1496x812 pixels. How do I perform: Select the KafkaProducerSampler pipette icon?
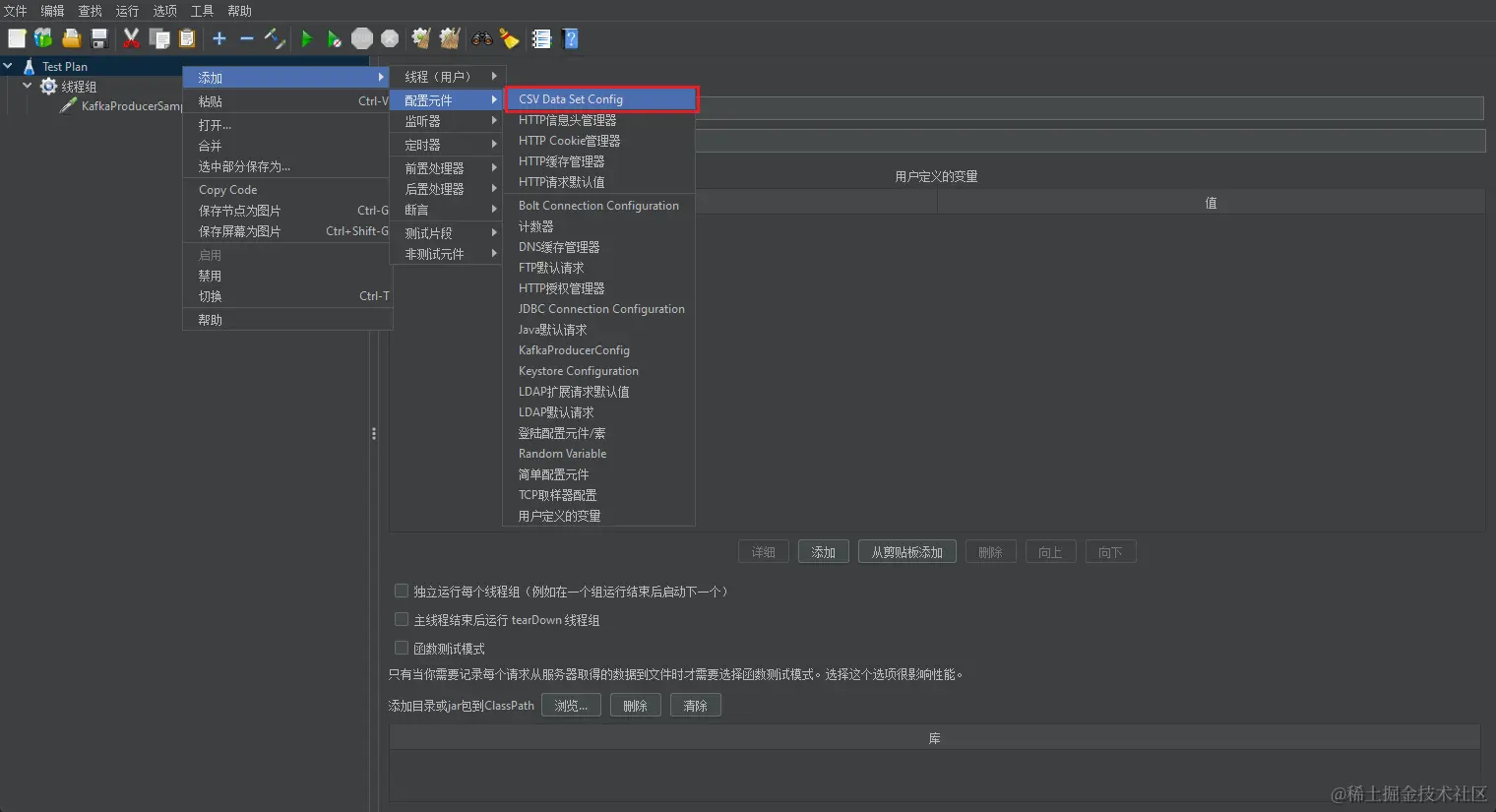click(x=68, y=105)
